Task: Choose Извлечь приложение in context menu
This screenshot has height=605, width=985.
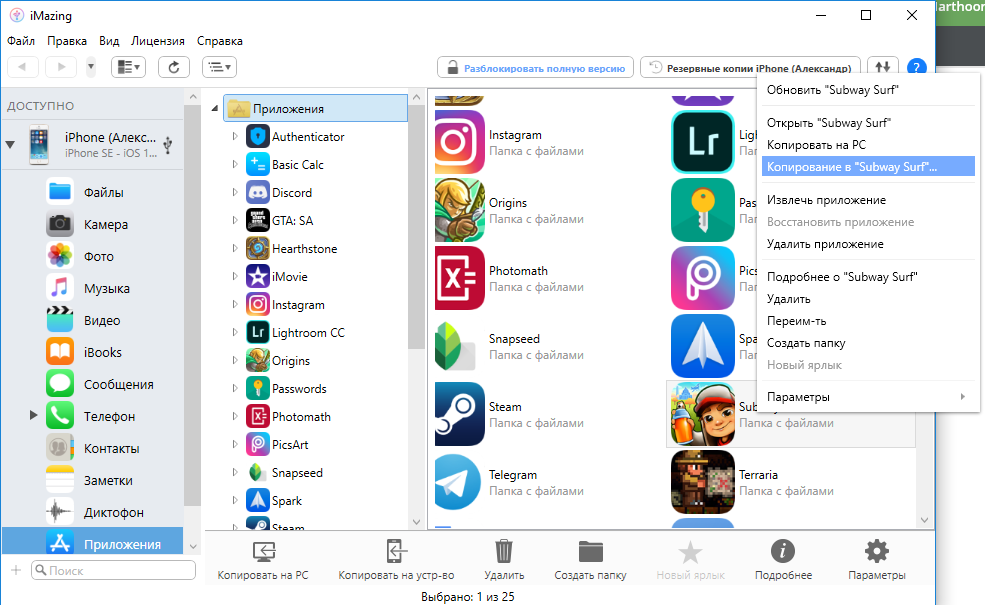Action: 868,200
